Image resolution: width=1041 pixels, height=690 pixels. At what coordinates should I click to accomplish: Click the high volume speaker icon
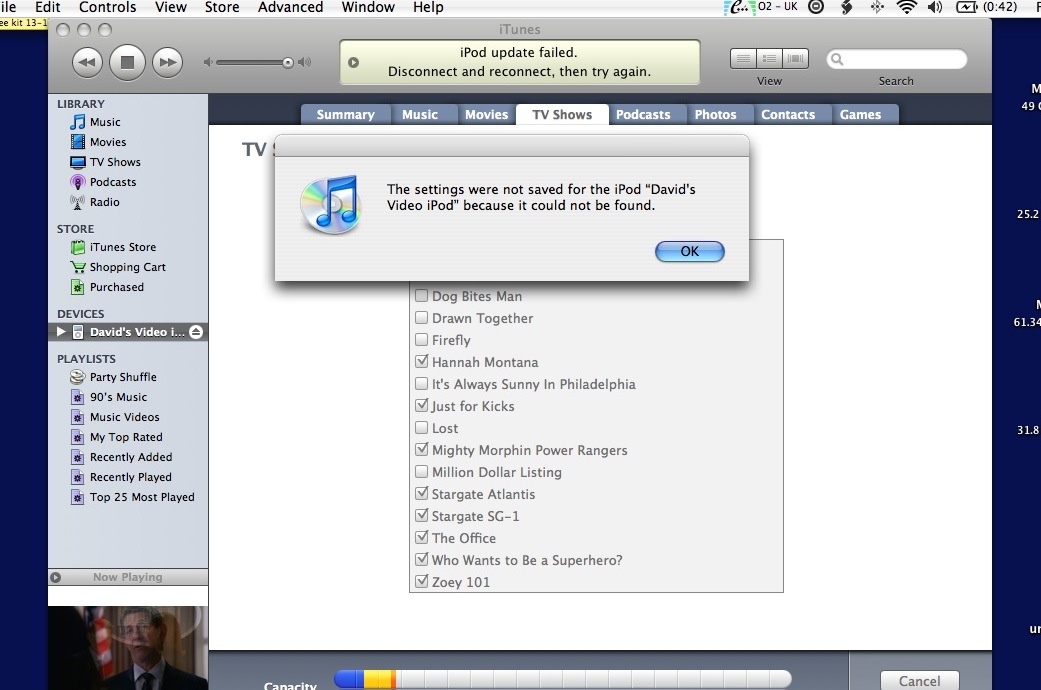click(305, 62)
